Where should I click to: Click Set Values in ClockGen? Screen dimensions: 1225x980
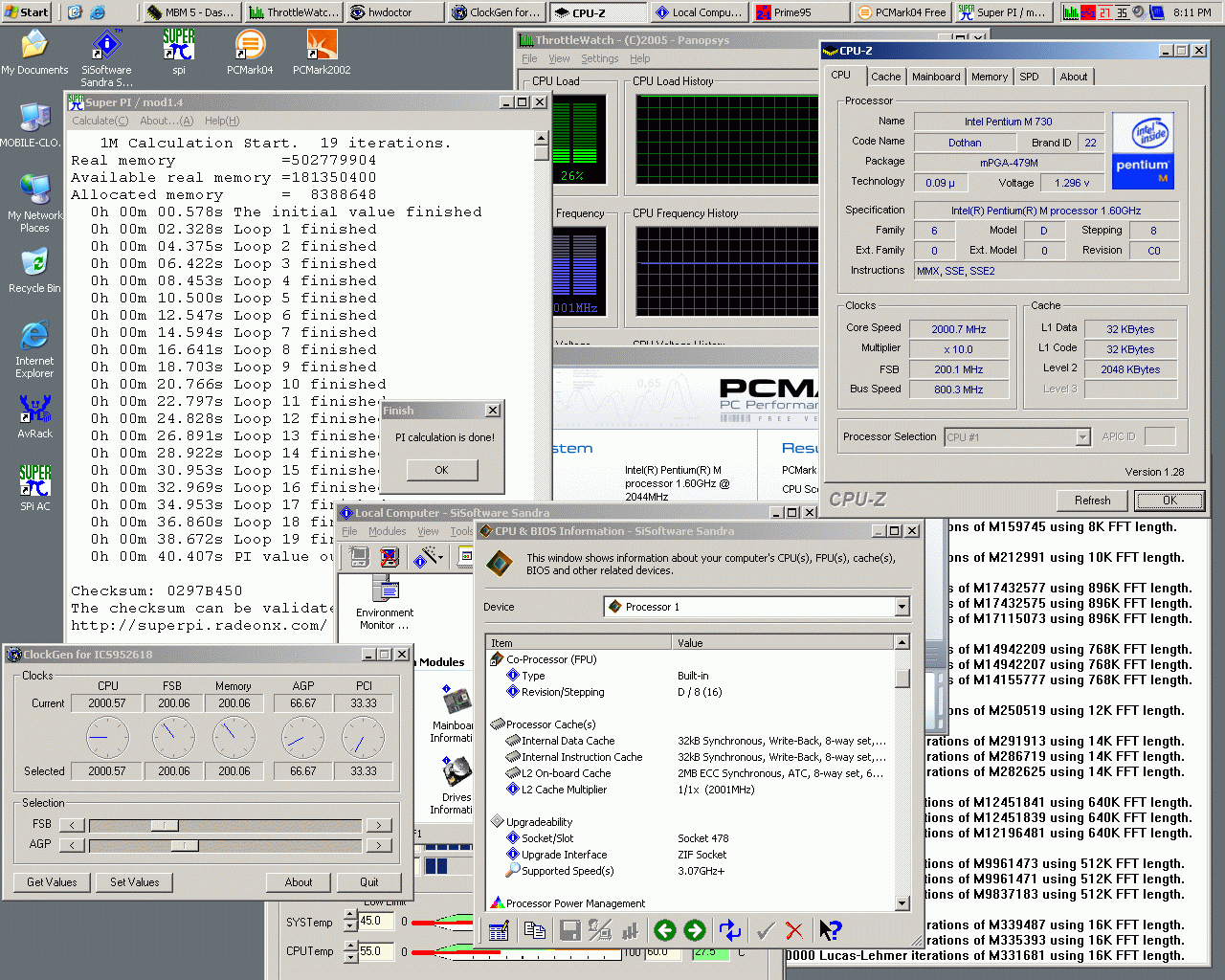(x=134, y=882)
